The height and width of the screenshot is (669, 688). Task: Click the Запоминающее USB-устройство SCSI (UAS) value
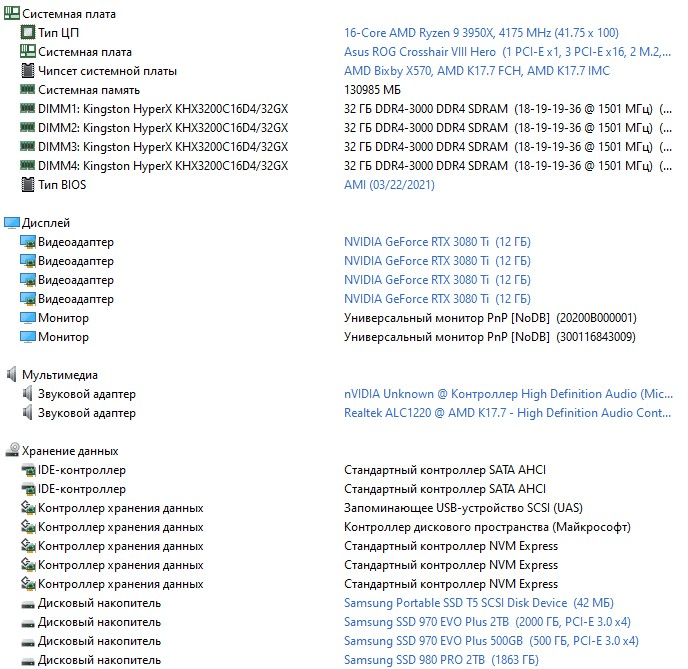[x=463, y=508]
